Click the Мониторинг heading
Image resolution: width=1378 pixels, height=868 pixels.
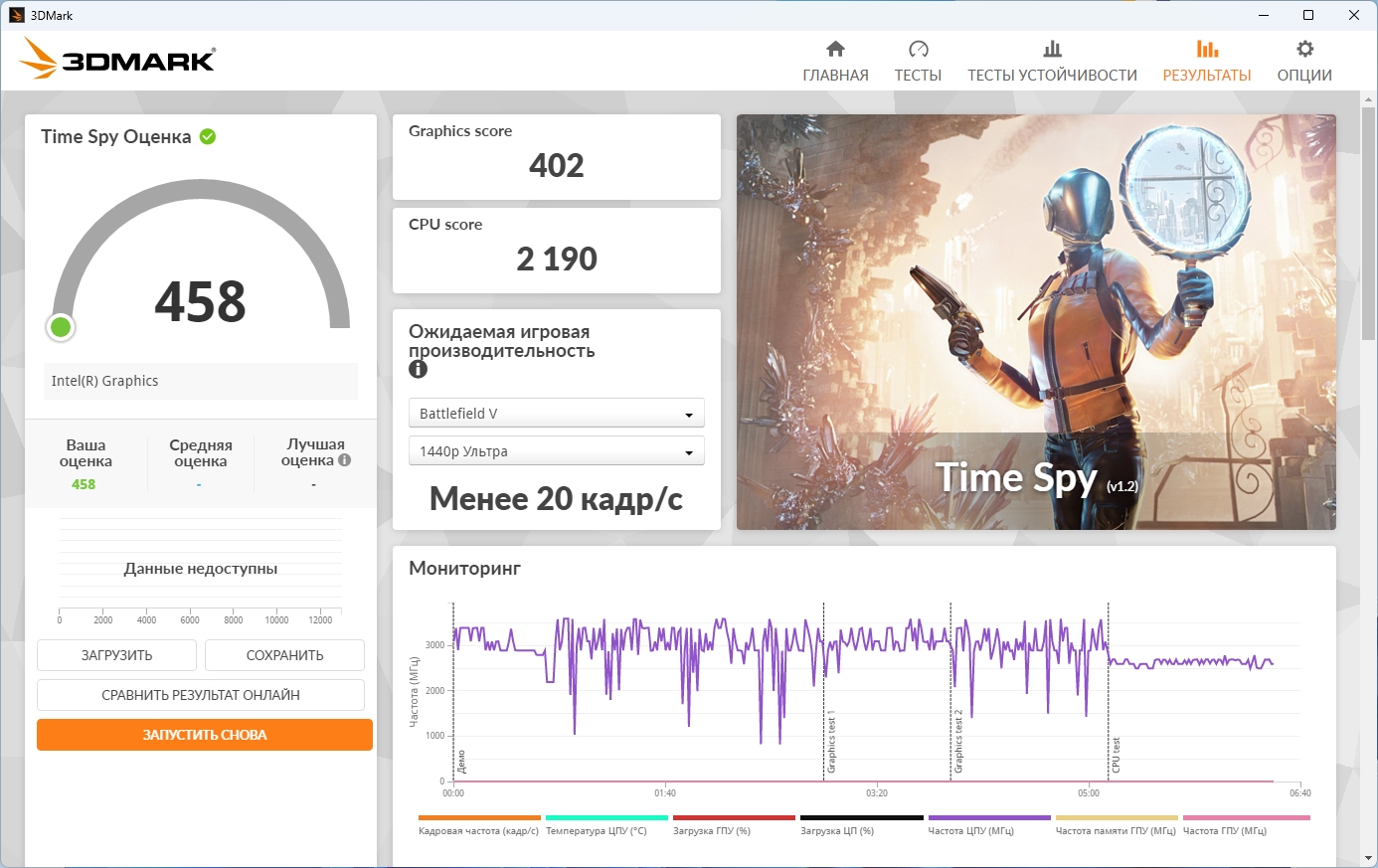click(465, 569)
